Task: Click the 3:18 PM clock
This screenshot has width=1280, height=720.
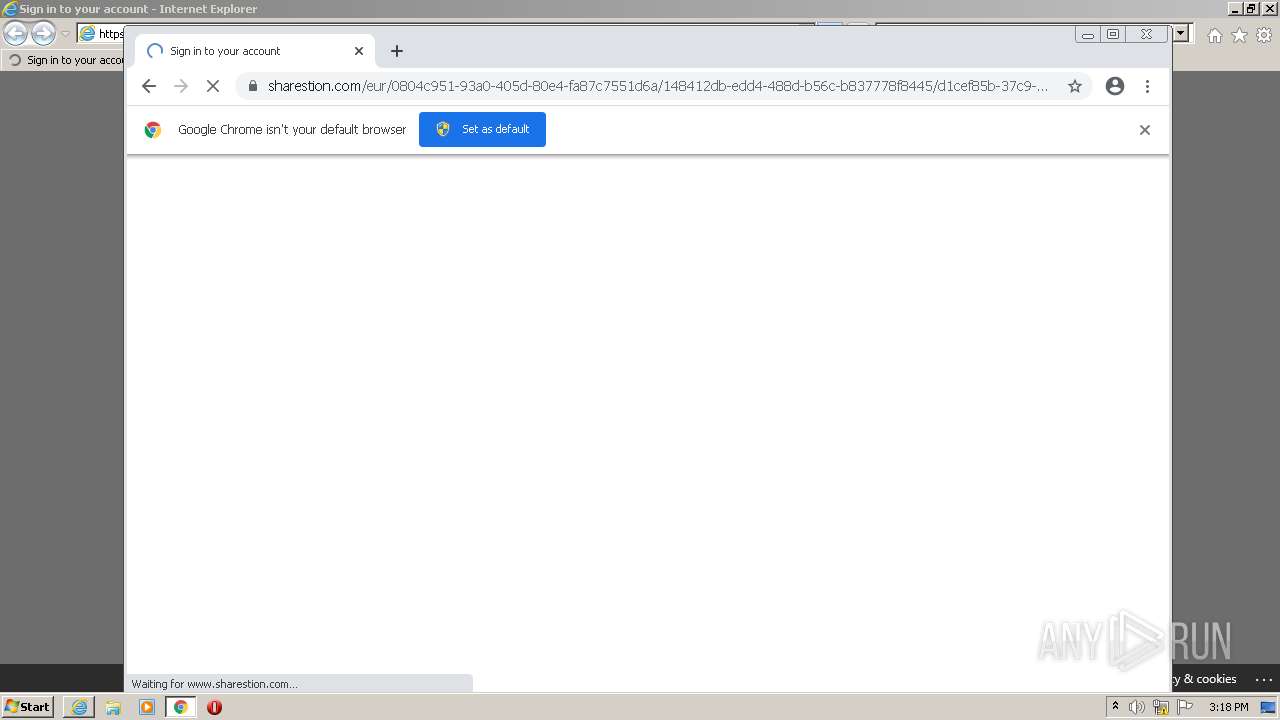Action: coord(1228,707)
